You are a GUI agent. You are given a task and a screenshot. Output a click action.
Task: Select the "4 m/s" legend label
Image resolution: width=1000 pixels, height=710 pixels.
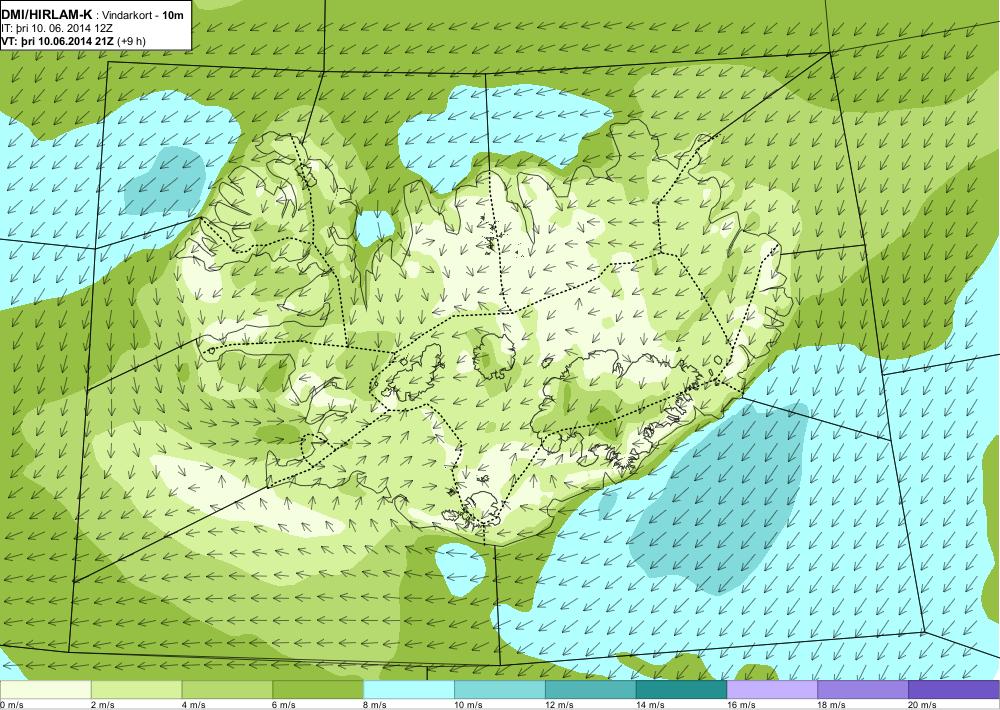(x=193, y=705)
